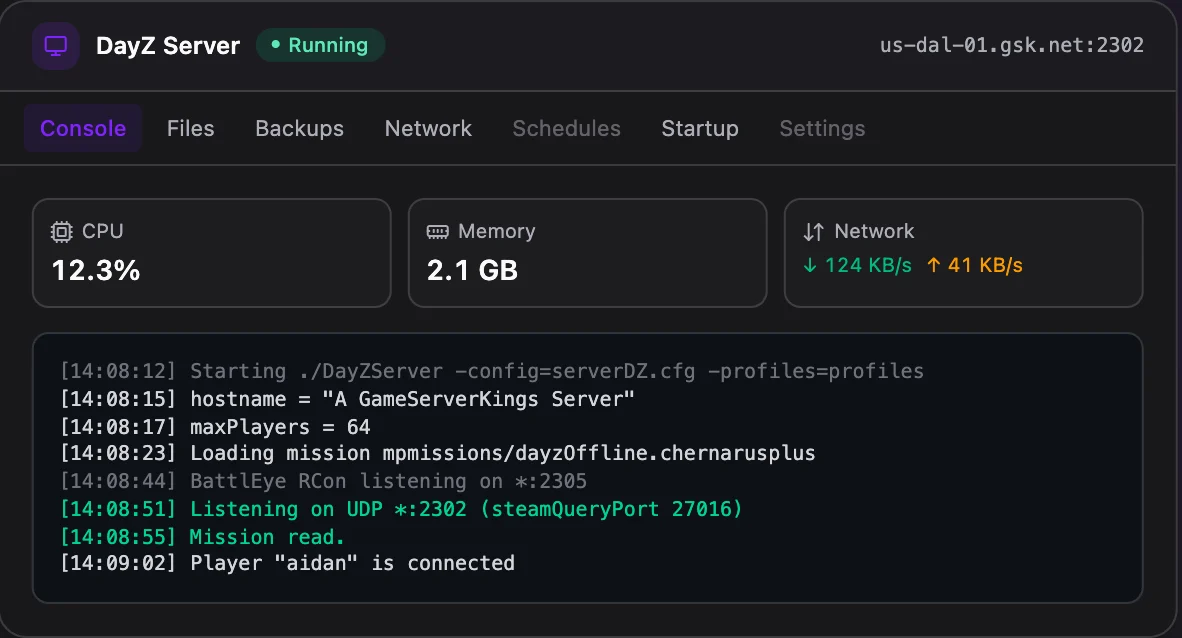Click server address us-dal-01.gsk.net:2302
Image resolution: width=1182 pixels, height=638 pixels.
point(1012,45)
